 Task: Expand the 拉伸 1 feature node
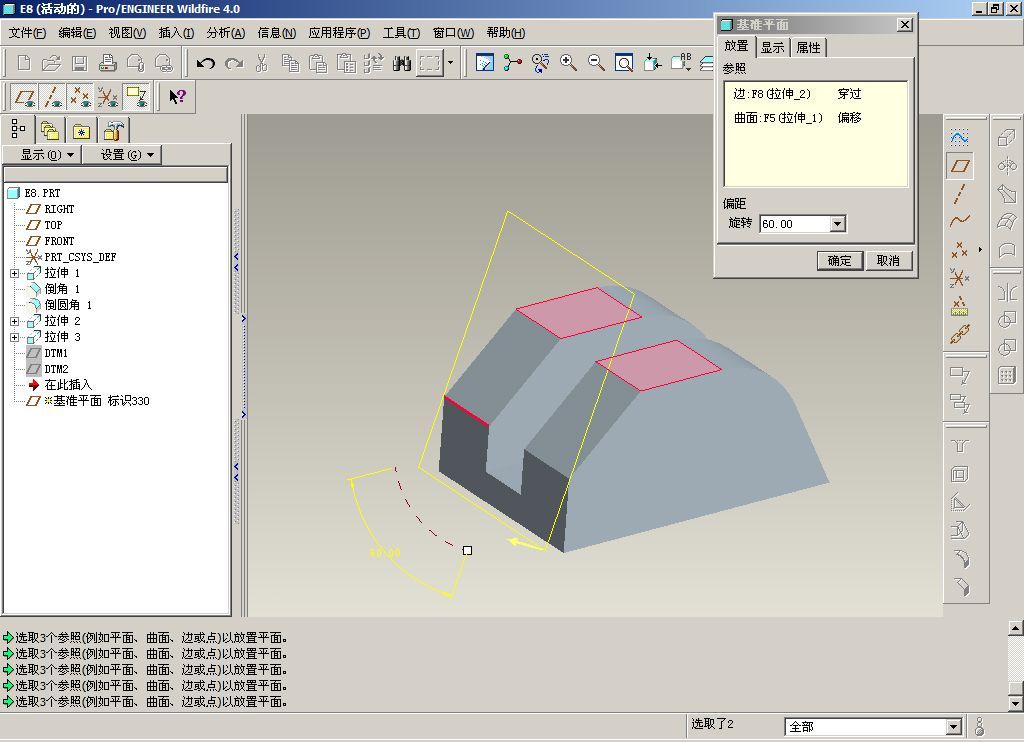(14, 273)
